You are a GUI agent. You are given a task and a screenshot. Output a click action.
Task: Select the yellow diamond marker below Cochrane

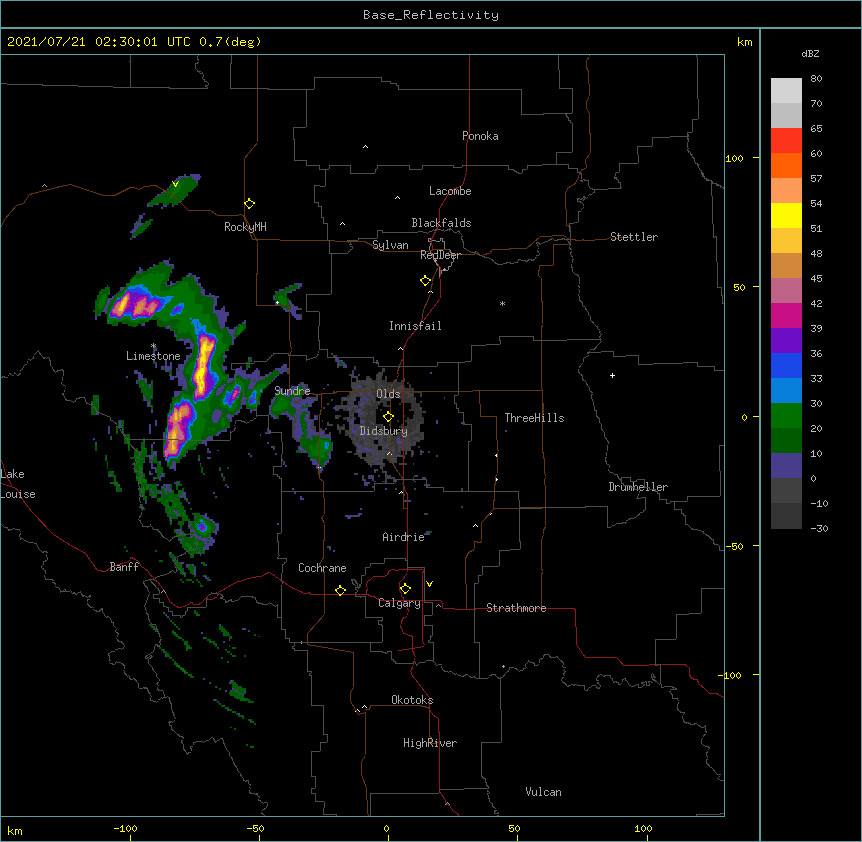coord(340,590)
